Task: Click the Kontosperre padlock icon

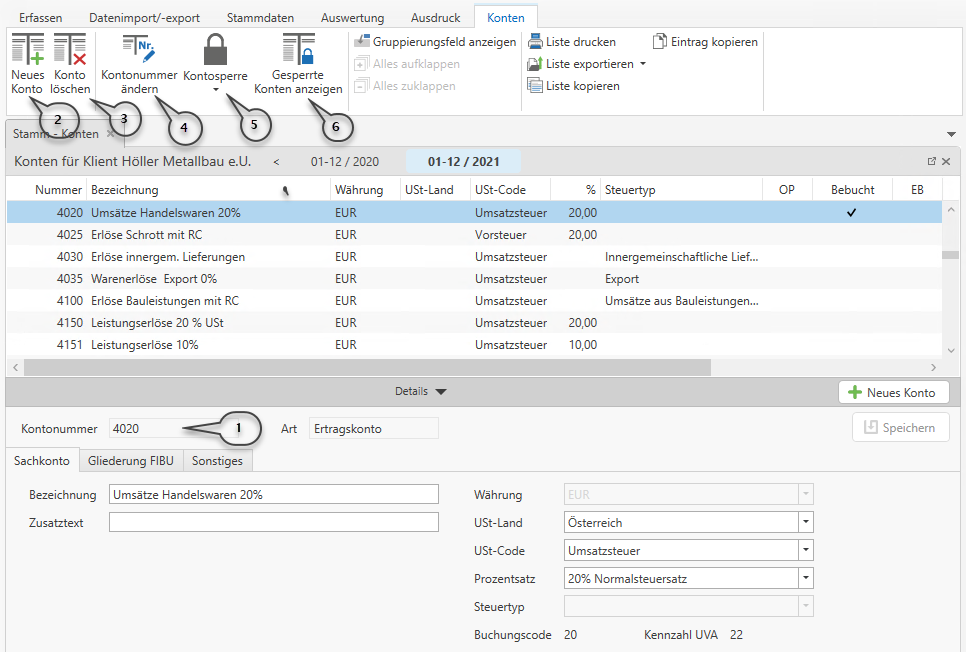Action: pyautogui.click(x=215, y=50)
